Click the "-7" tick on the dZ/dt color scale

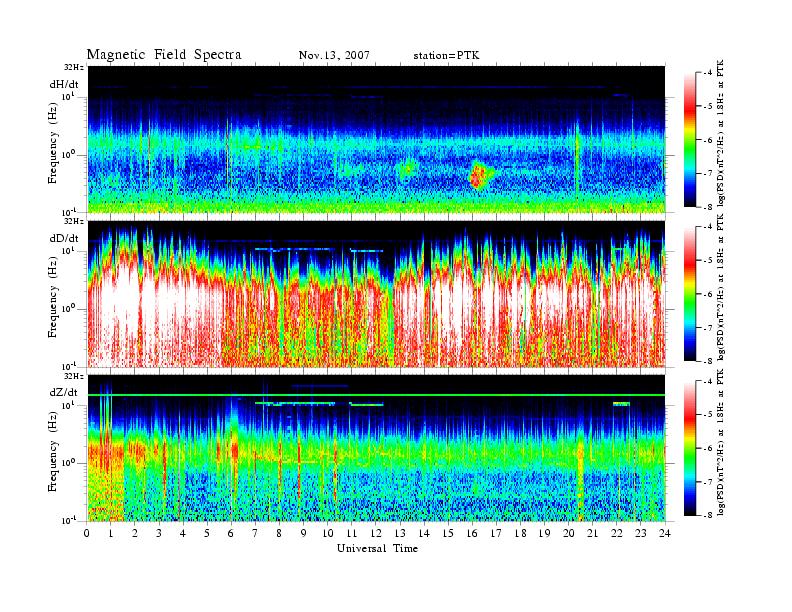[x=706, y=482]
